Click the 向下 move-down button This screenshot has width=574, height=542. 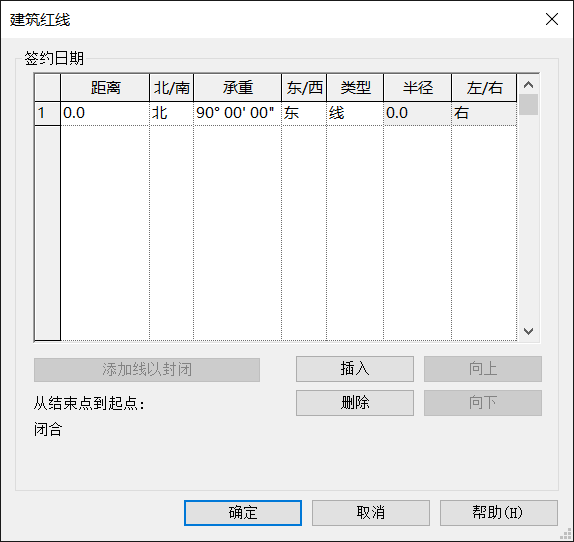click(x=483, y=403)
